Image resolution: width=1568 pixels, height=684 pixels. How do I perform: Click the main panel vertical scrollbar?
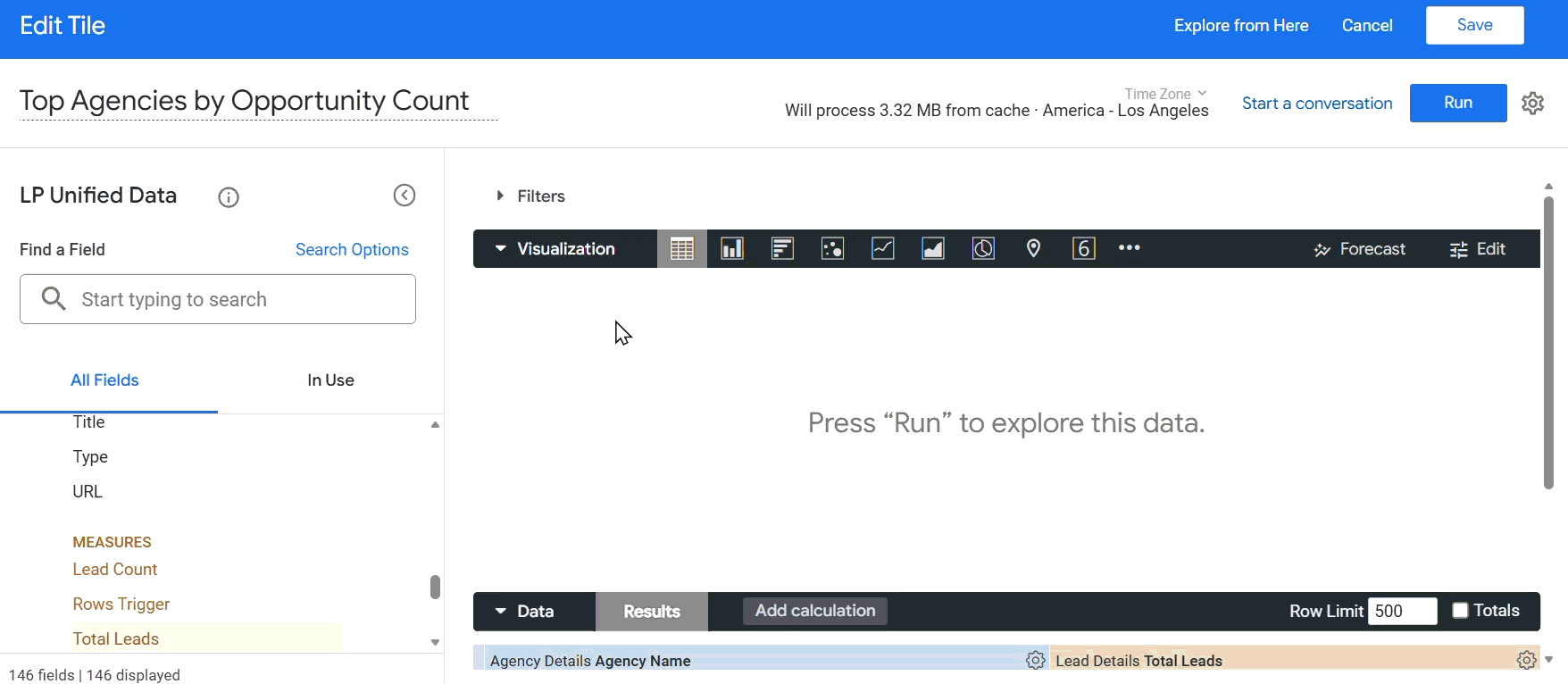1548,343
